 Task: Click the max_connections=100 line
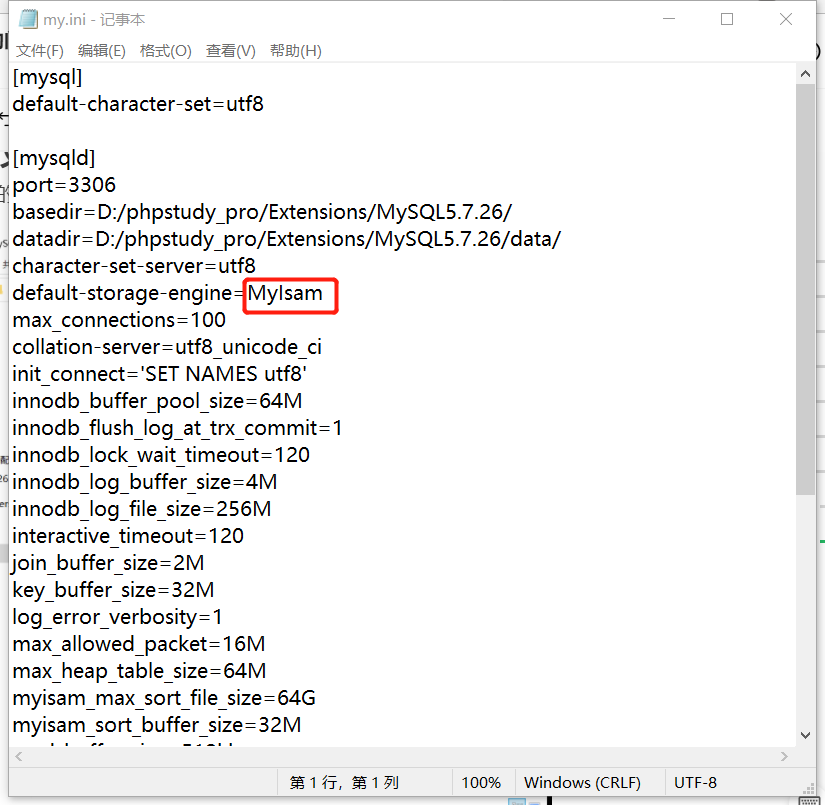119,320
